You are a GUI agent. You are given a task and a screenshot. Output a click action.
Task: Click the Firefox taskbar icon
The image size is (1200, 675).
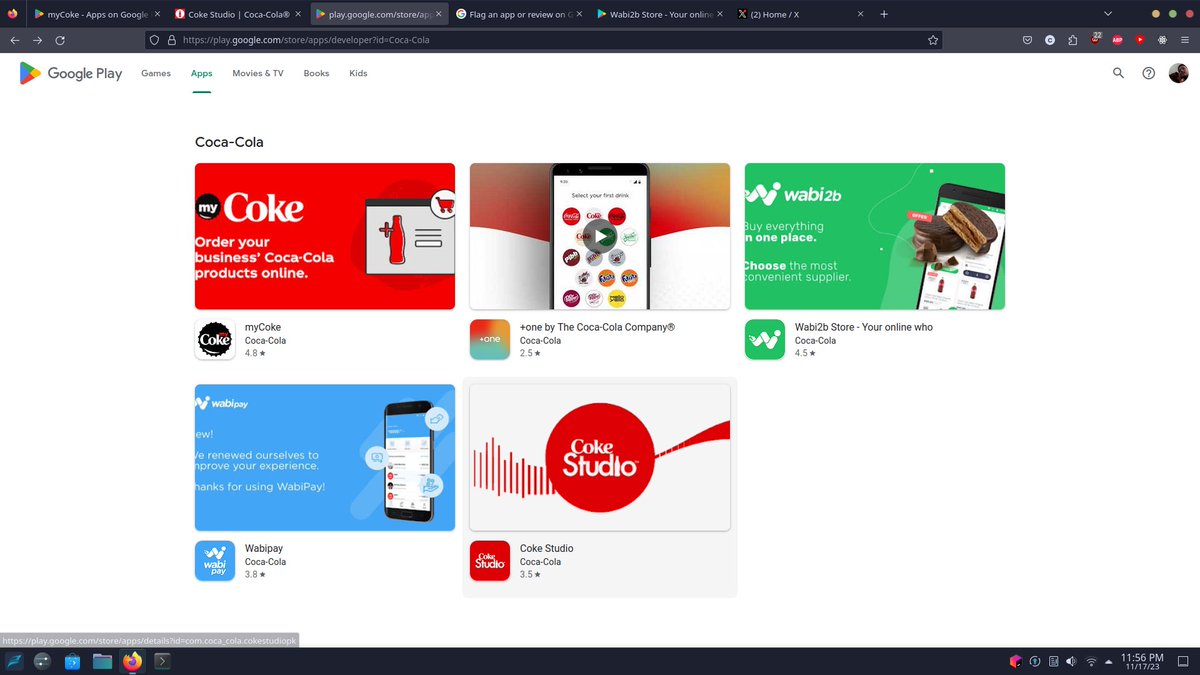click(132, 661)
